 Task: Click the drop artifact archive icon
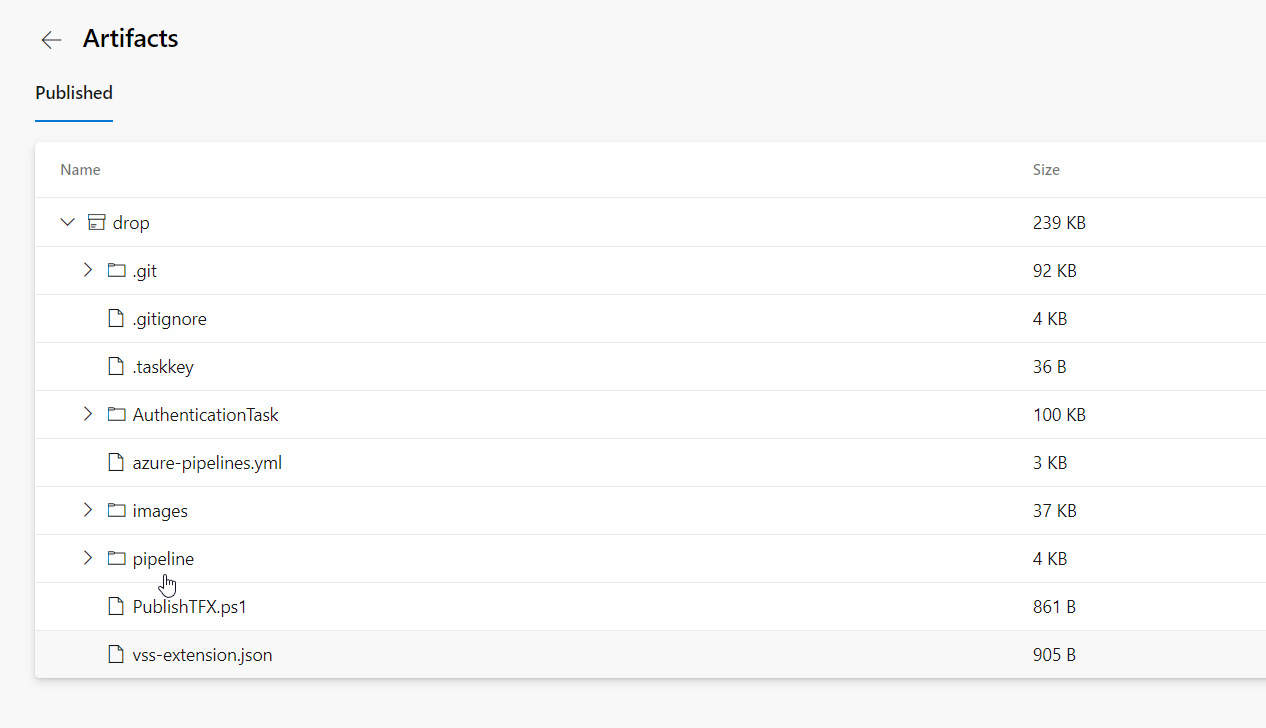(96, 222)
